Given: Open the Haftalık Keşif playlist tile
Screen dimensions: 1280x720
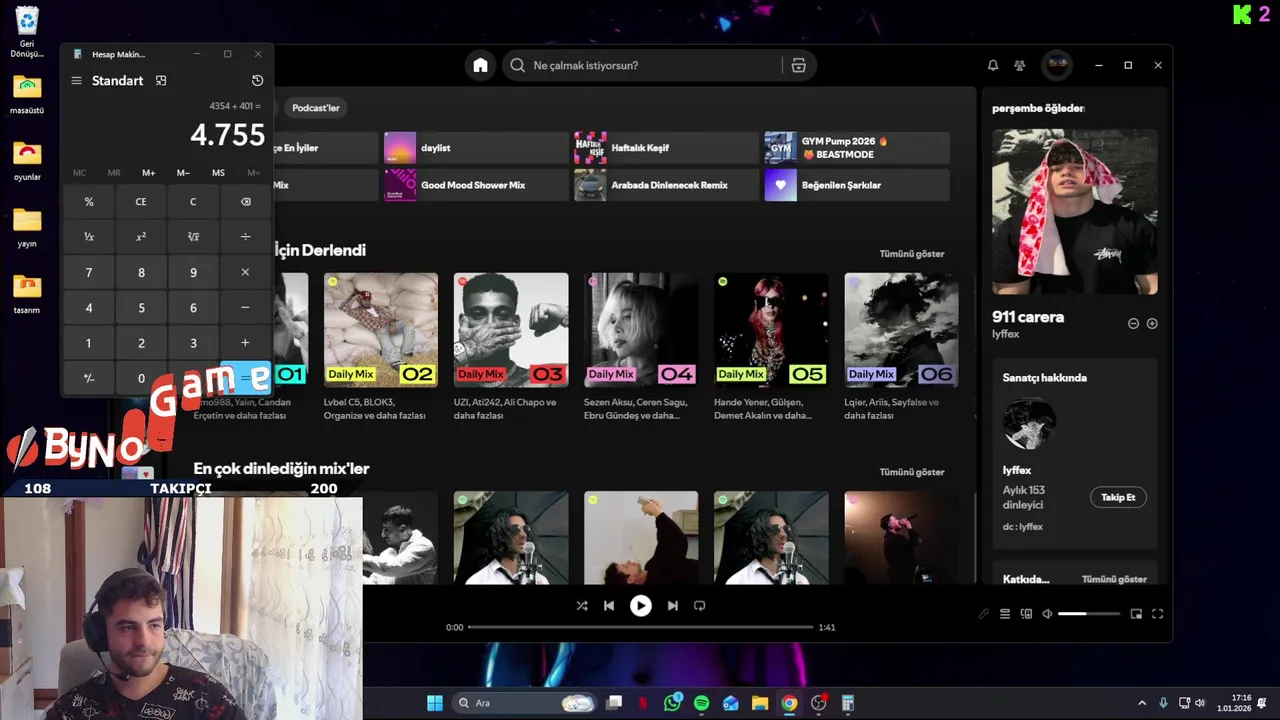Looking at the screenshot, I should [x=666, y=148].
